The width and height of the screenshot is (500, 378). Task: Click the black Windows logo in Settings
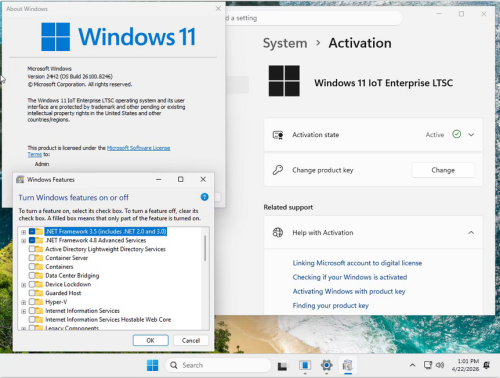click(x=284, y=81)
